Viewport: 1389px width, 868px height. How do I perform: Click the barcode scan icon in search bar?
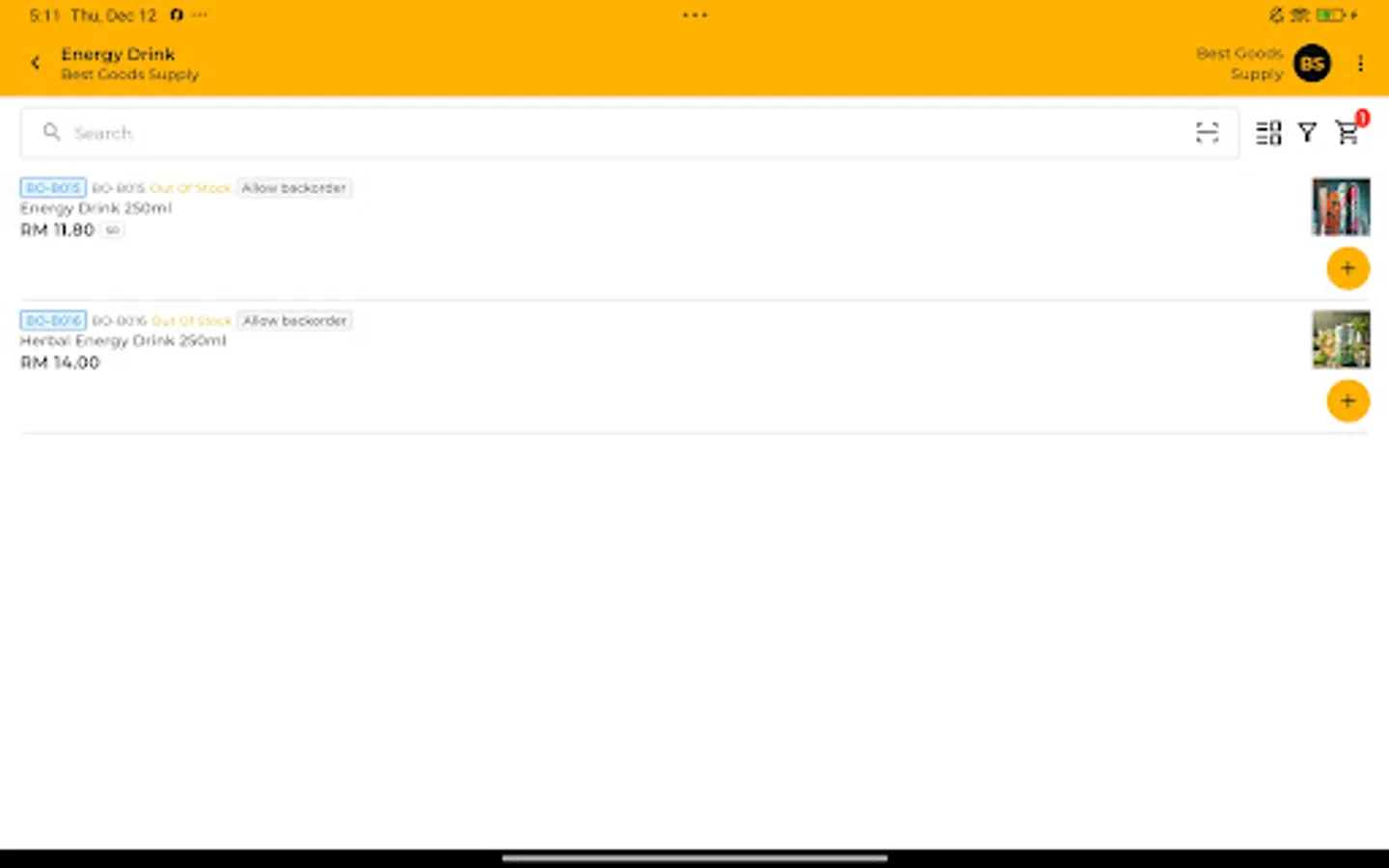click(1208, 132)
